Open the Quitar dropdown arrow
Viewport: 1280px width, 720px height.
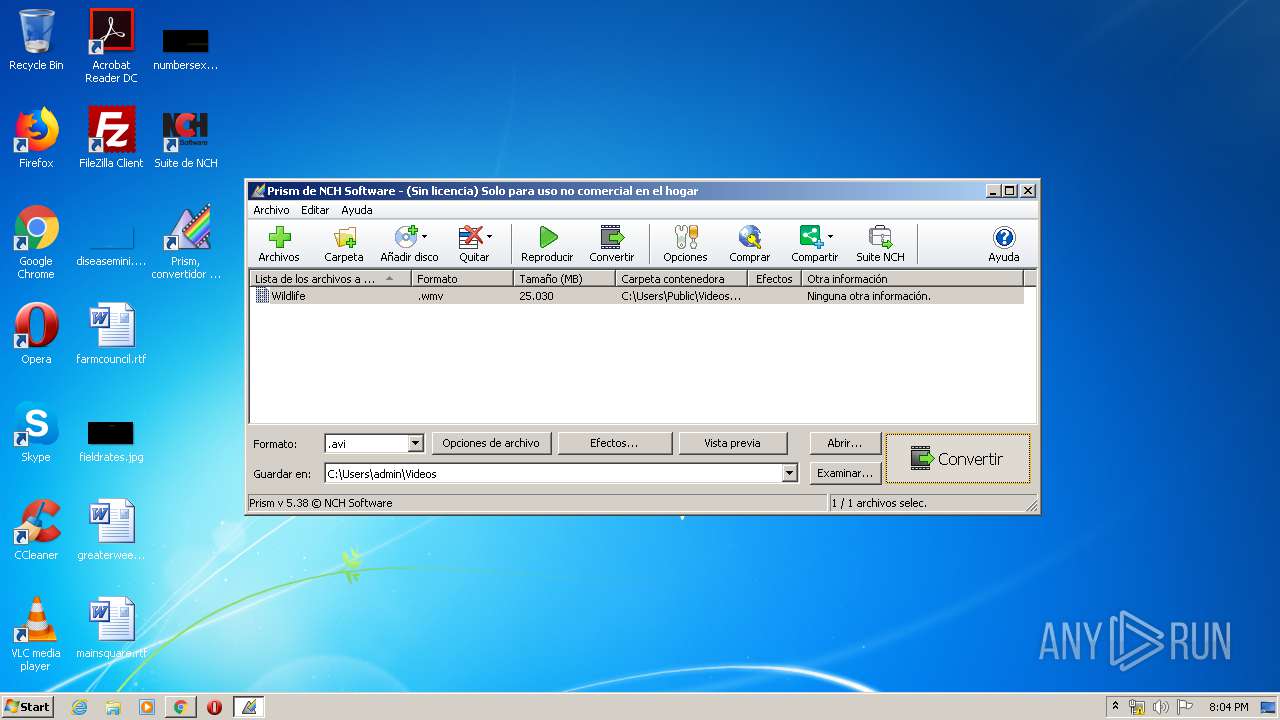click(489, 237)
